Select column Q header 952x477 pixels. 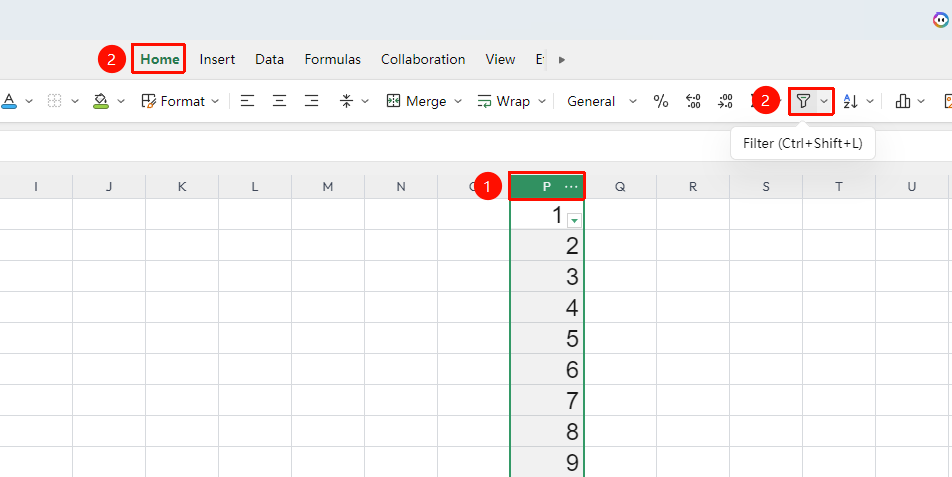point(620,187)
